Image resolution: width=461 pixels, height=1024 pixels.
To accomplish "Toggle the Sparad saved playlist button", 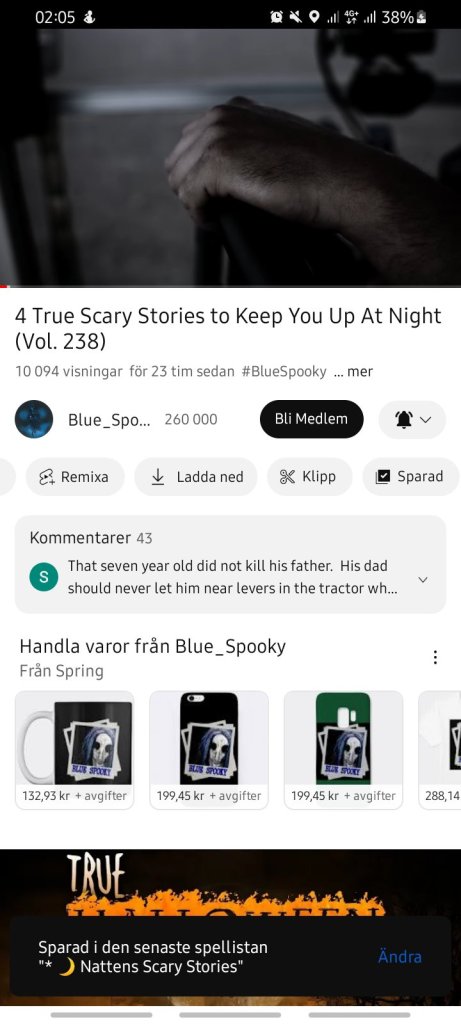I will 410,477.
